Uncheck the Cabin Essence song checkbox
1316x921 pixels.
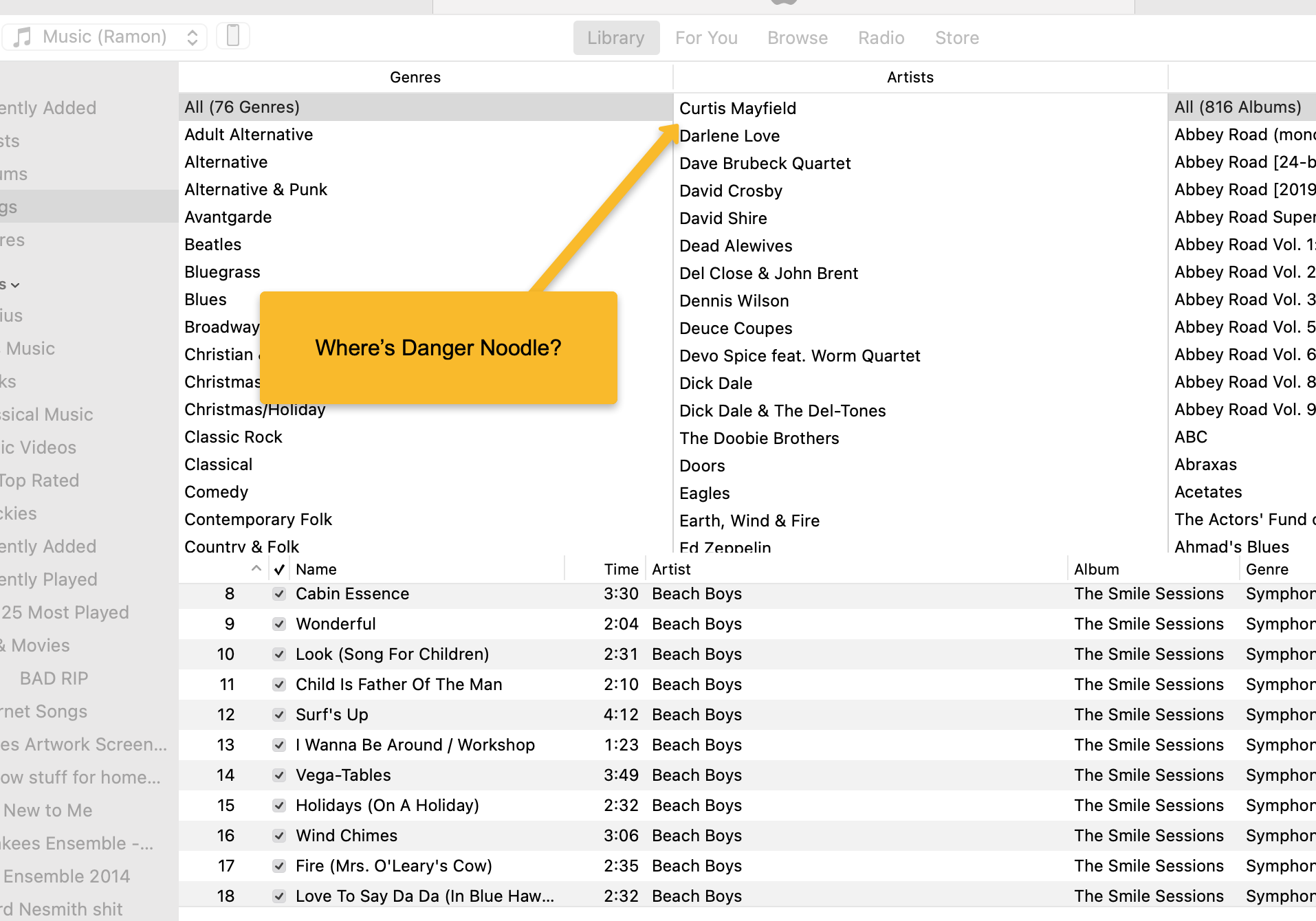coord(279,594)
